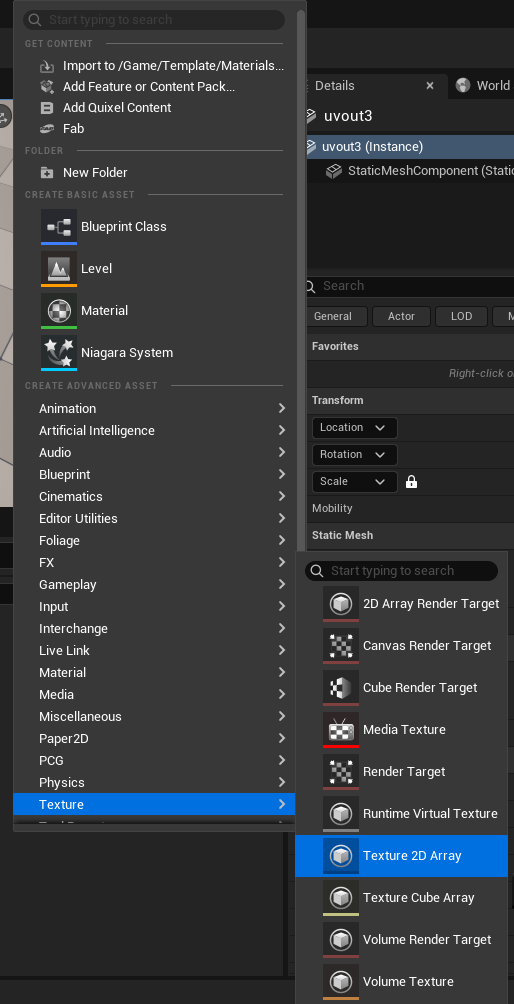Click the Cube Render Target icon
Viewport: 514px width, 1004px height.
341,688
